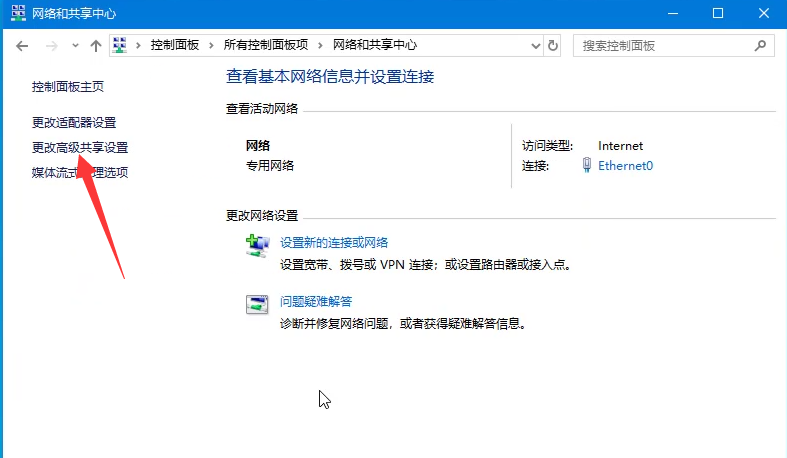Open 更改适配器设置 link
Image resolution: width=787 pixels, height=458 pixels.
[74, 122]
